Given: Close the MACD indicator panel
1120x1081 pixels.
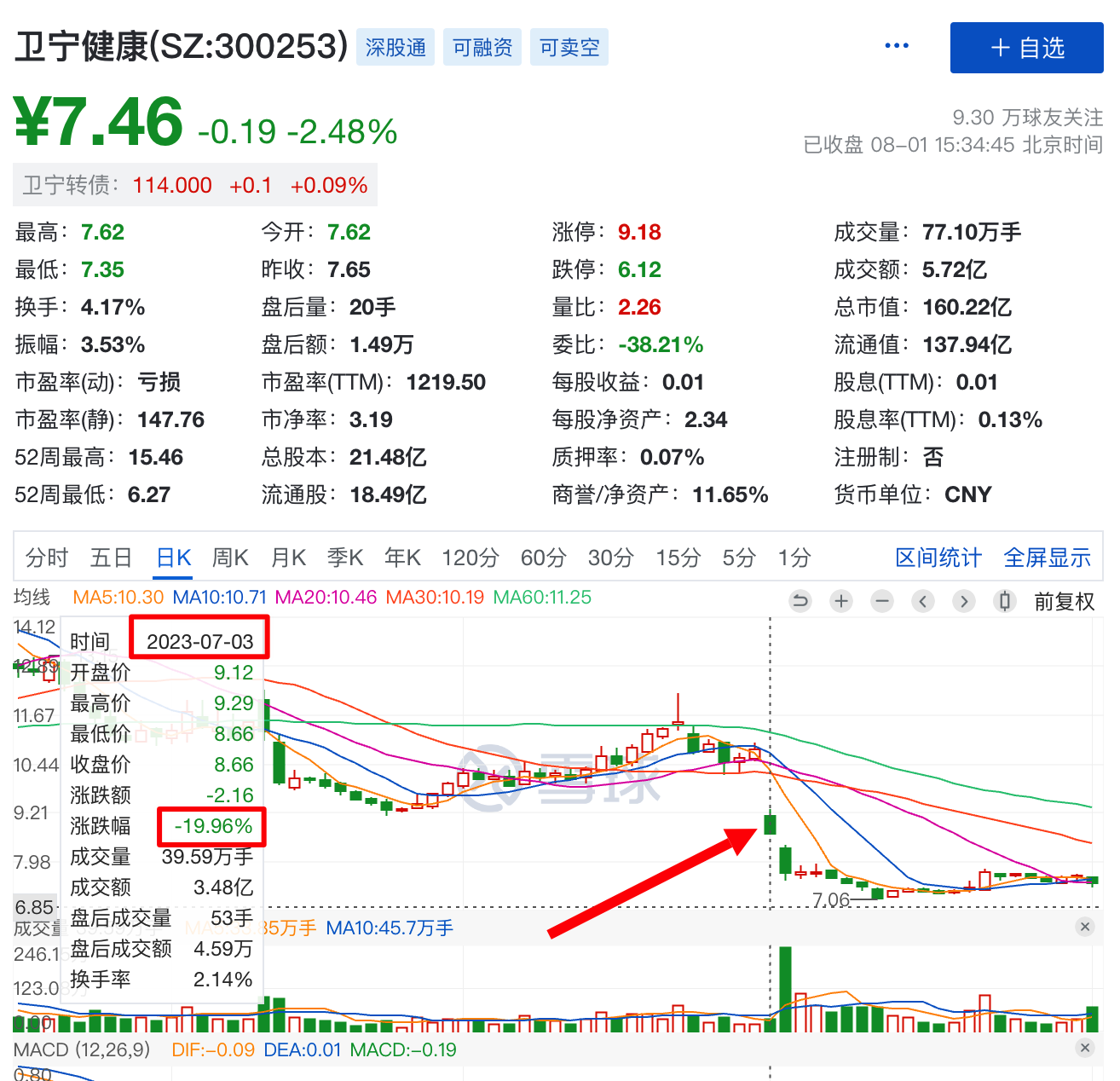Looking at the screenshot, I should coord(1084,1049).
